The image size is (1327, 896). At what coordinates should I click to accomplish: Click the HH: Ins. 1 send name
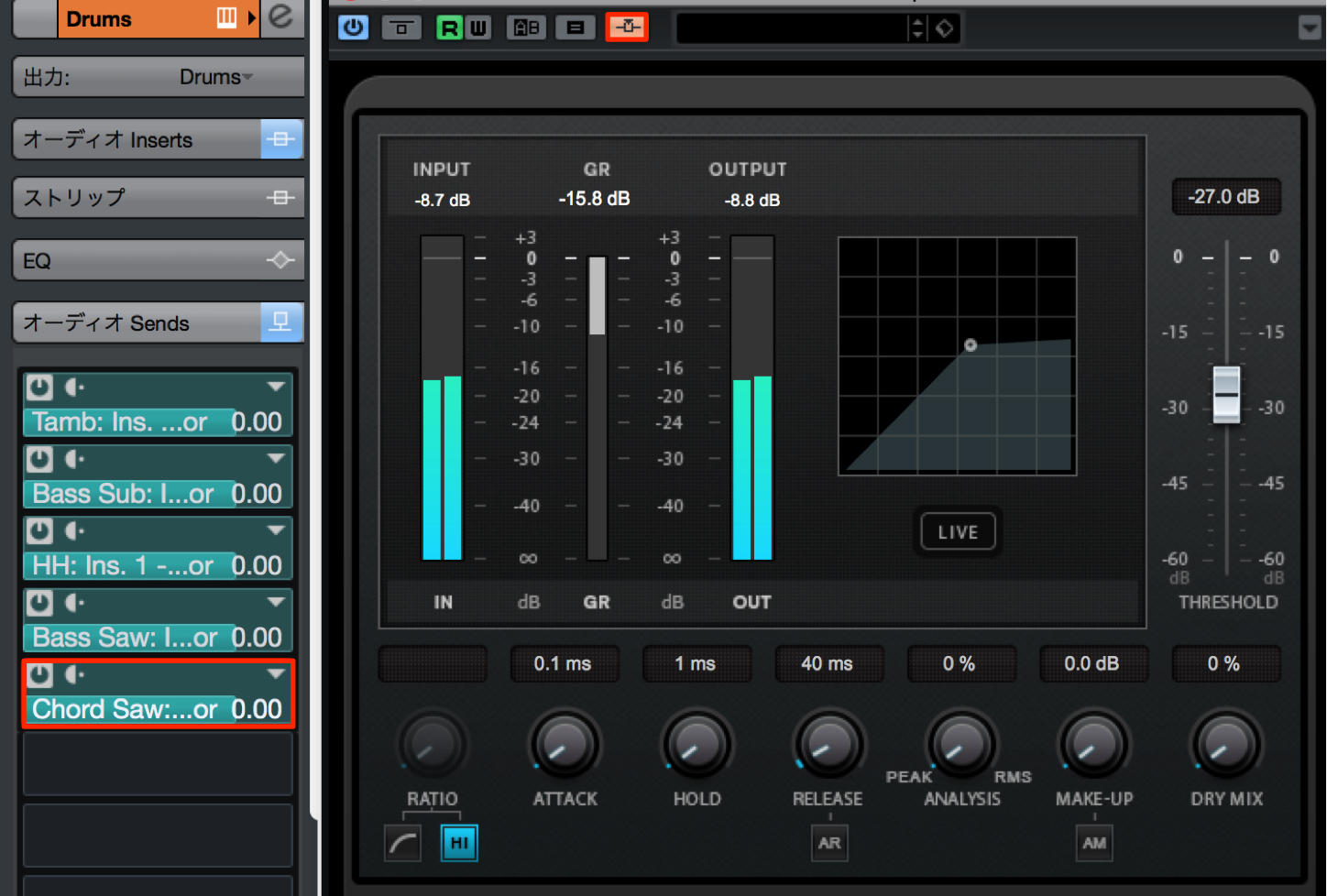[123, 565]
